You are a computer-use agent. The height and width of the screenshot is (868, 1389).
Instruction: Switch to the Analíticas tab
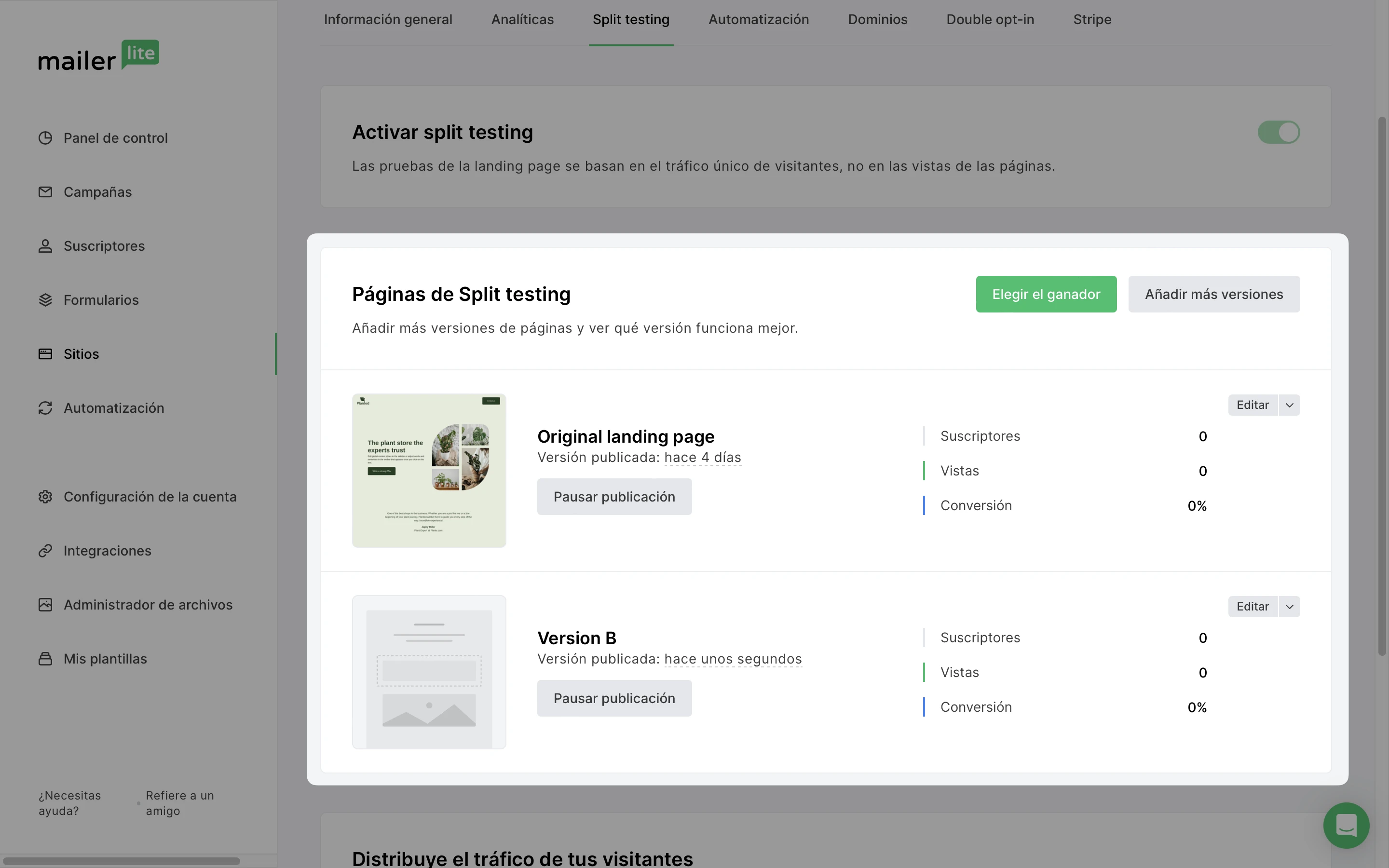click(x=522, y=19)
